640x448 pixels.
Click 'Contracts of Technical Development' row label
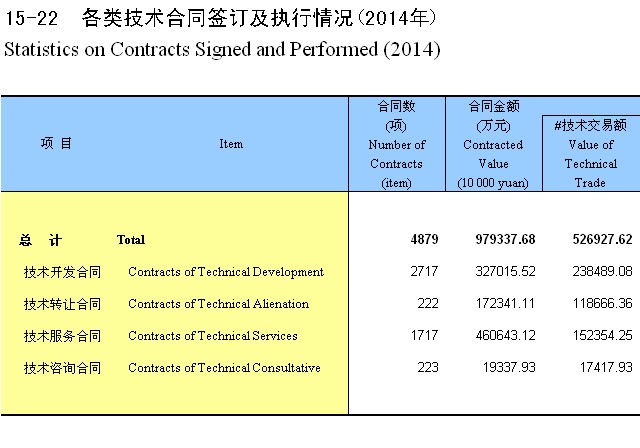click(x=226, y=272)
